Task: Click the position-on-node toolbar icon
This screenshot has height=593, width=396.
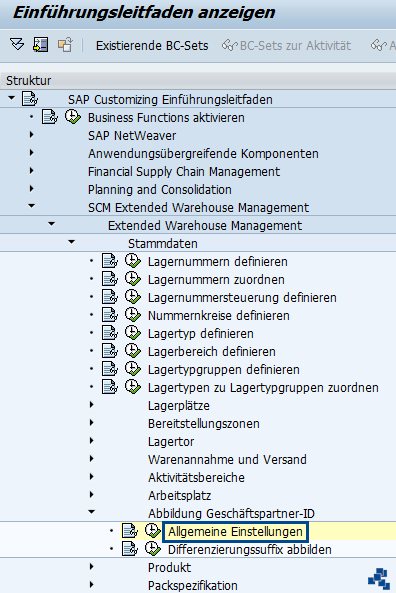Action: 40,45
